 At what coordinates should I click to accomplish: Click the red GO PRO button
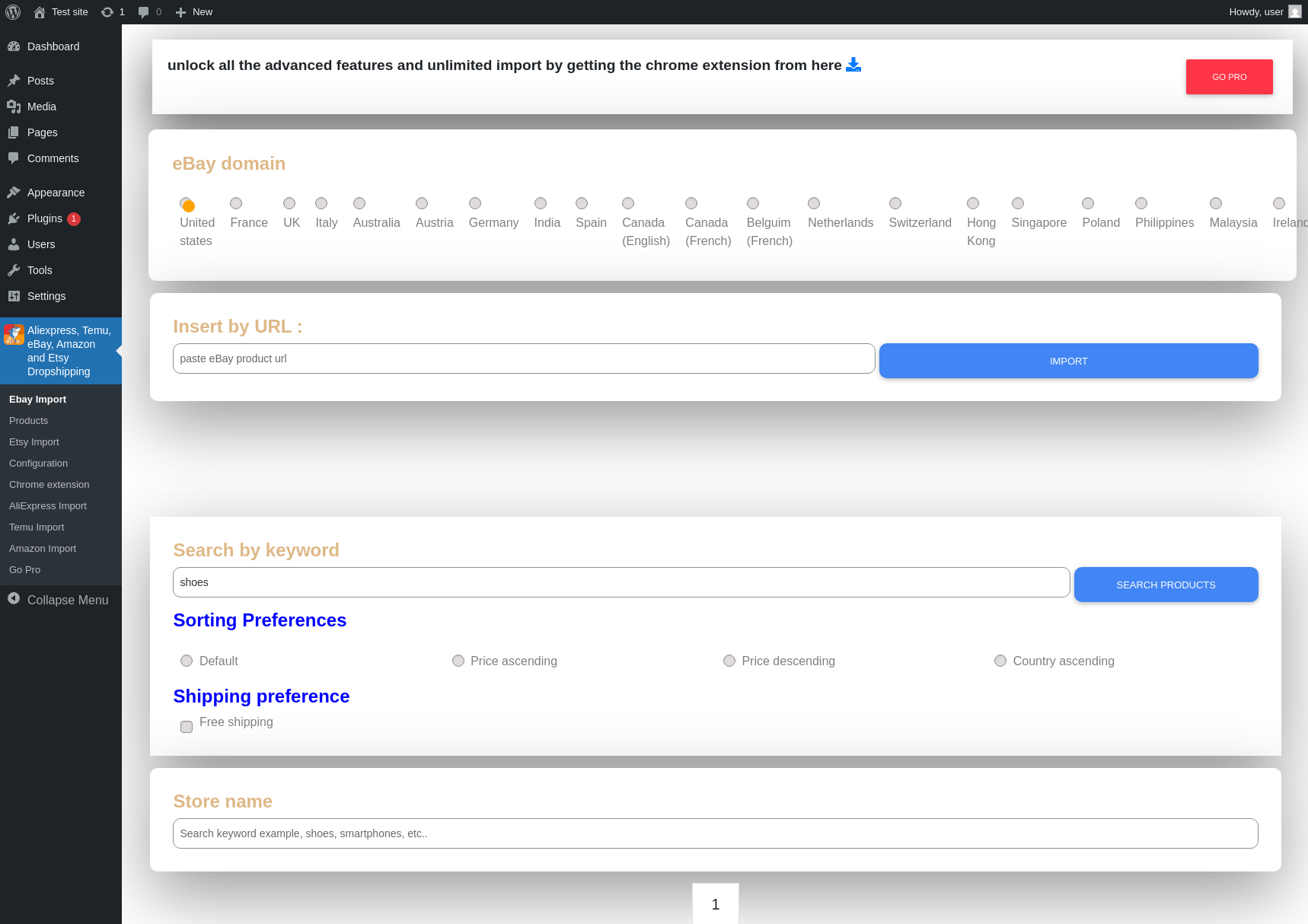point(1229,77)
